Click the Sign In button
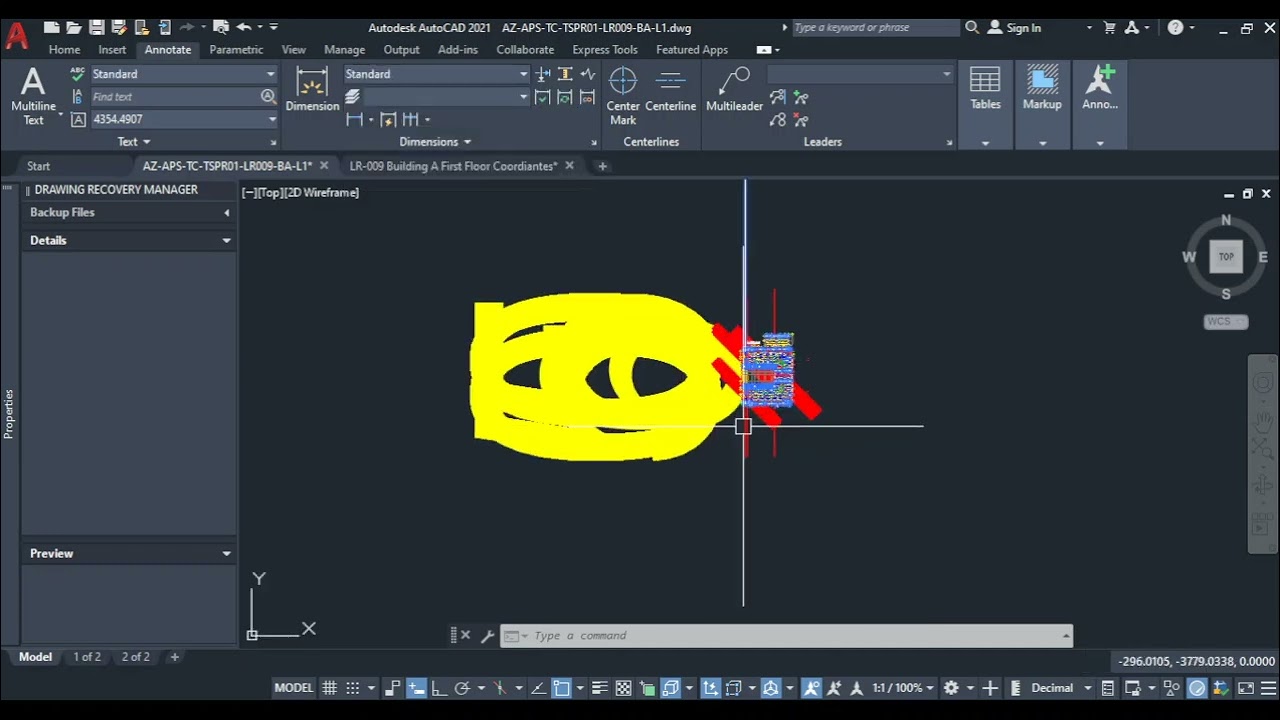 [1015, 28]
